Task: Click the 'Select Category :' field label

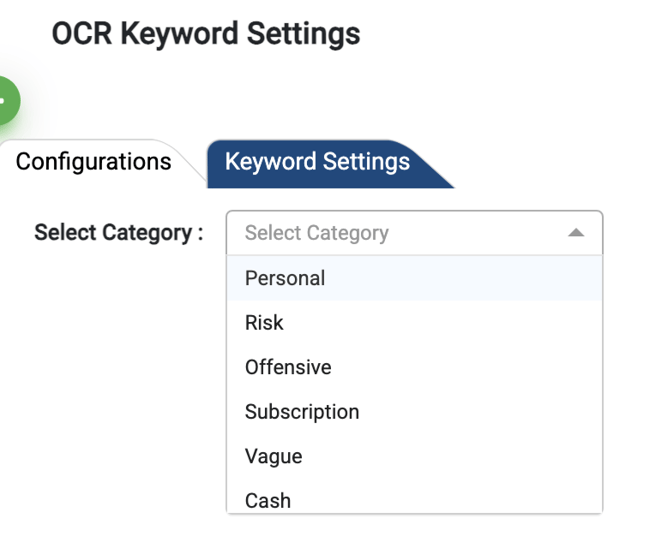Action: (119, 233)
